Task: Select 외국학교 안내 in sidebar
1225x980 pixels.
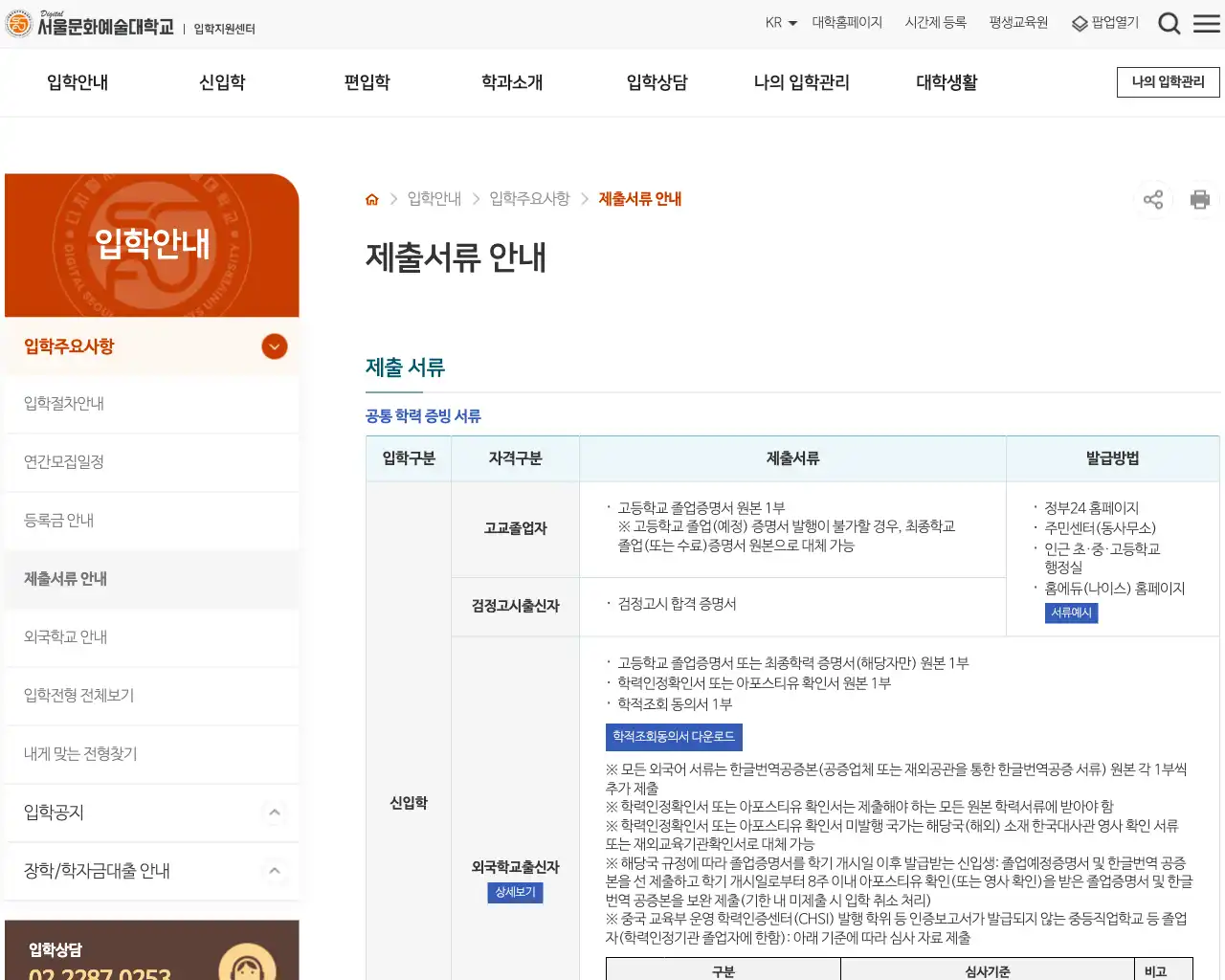Action: tap(151, 637)
